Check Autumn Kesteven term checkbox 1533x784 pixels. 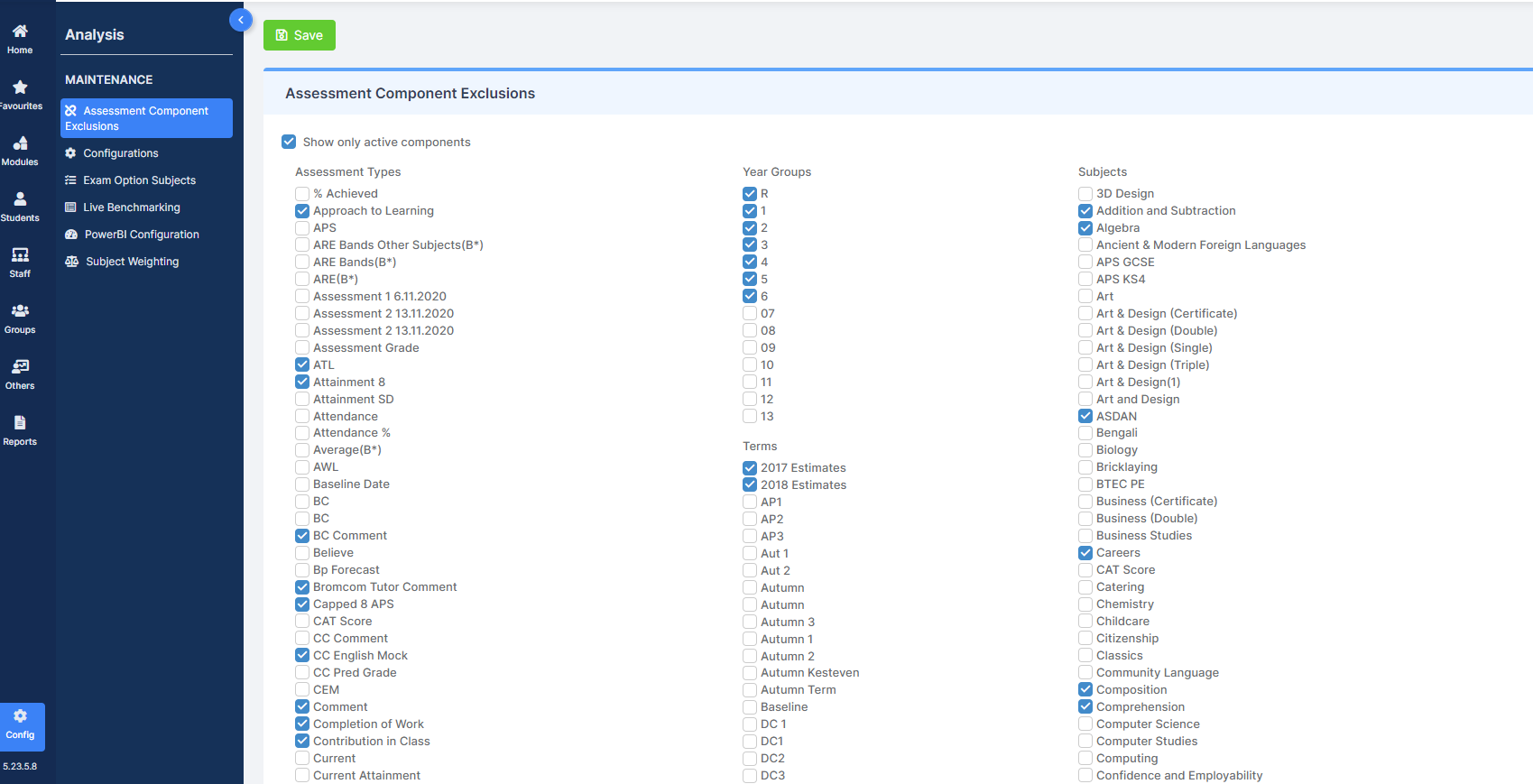(750, 673)
